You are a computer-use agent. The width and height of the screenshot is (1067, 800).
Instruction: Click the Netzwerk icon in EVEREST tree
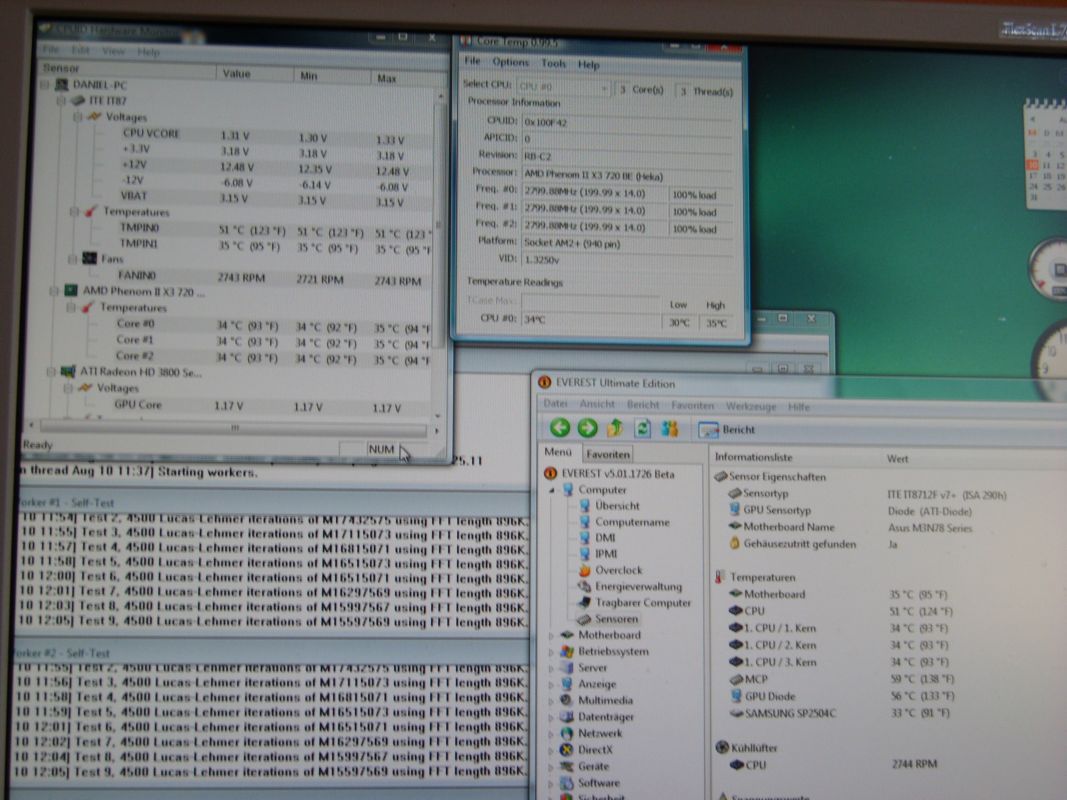(x=567, y=733)
